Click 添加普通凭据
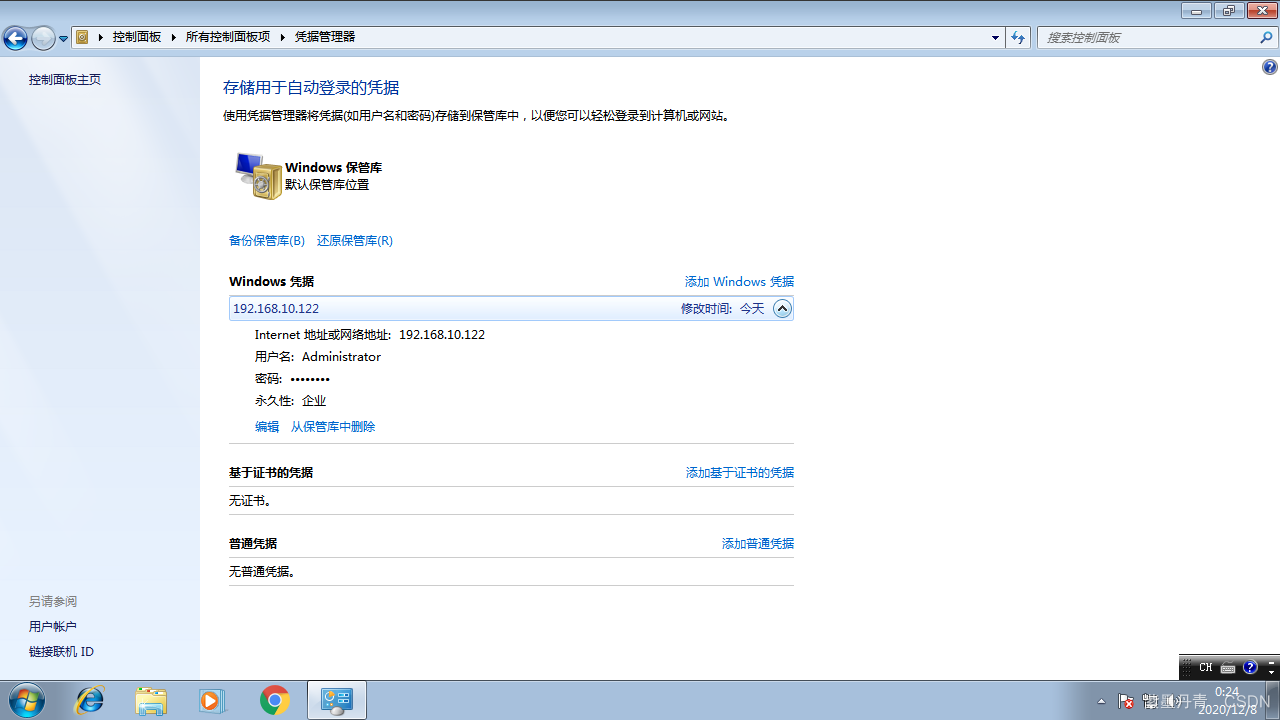The height and width of the screenshot is (720, 1280). coord(758,544)
